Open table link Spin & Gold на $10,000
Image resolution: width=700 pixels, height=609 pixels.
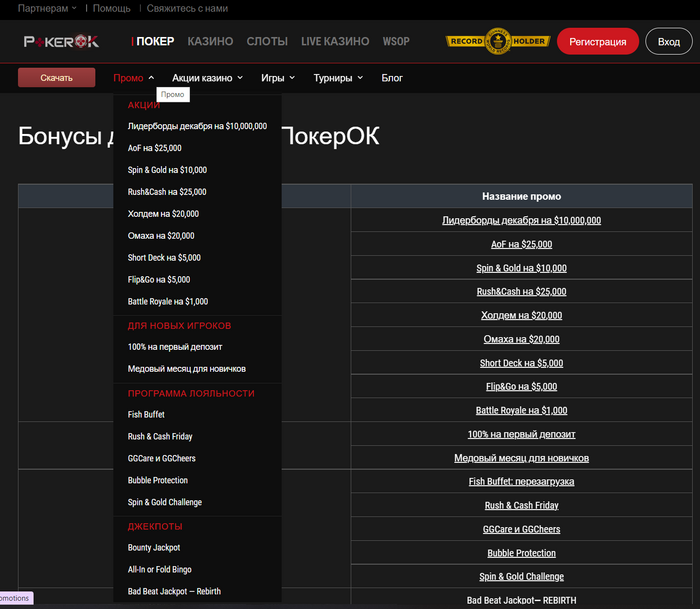(x=521, y=268)
